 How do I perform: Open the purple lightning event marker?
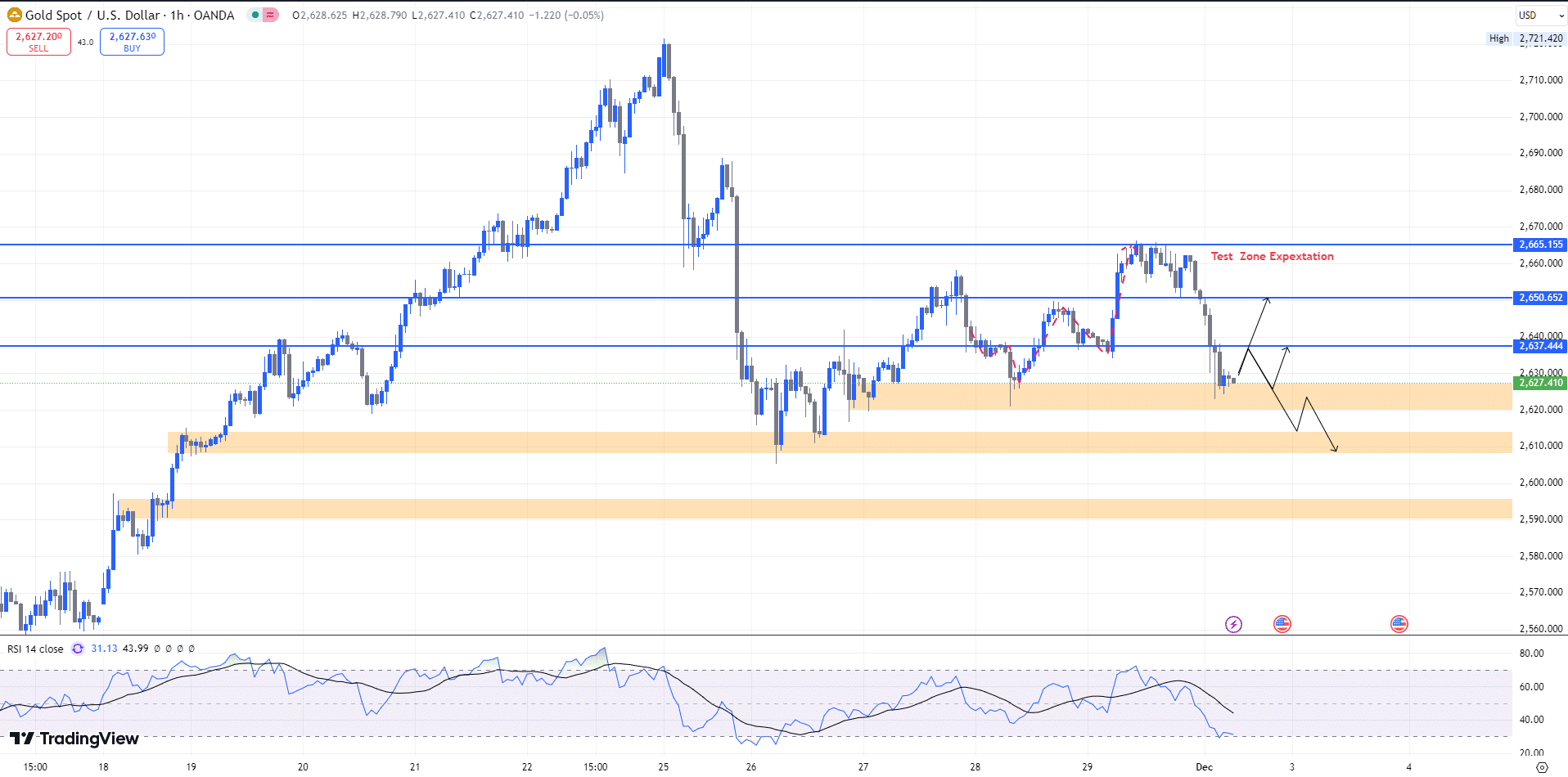1234,624
